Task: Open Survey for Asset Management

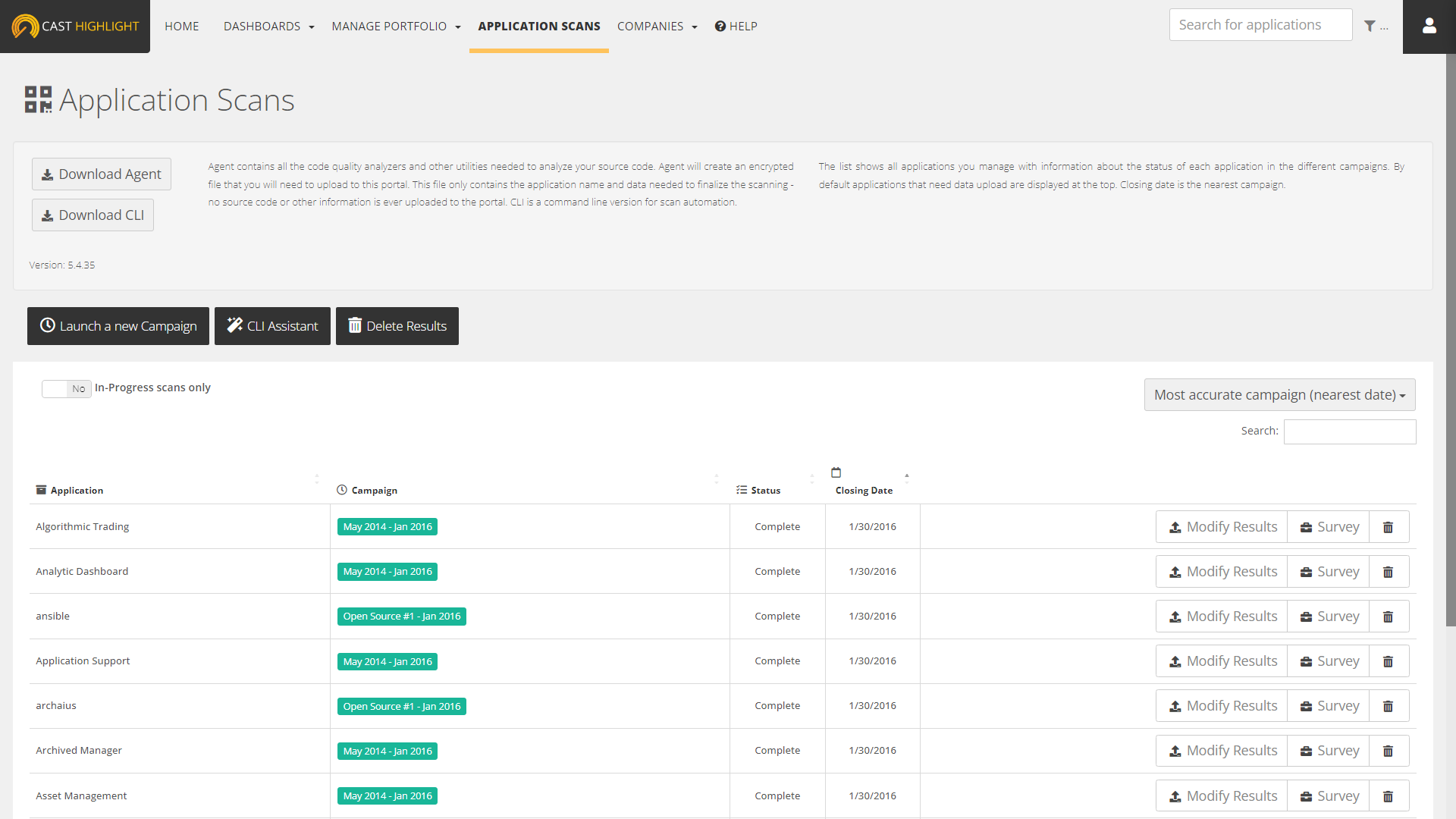Action: tap(1329, 796)
